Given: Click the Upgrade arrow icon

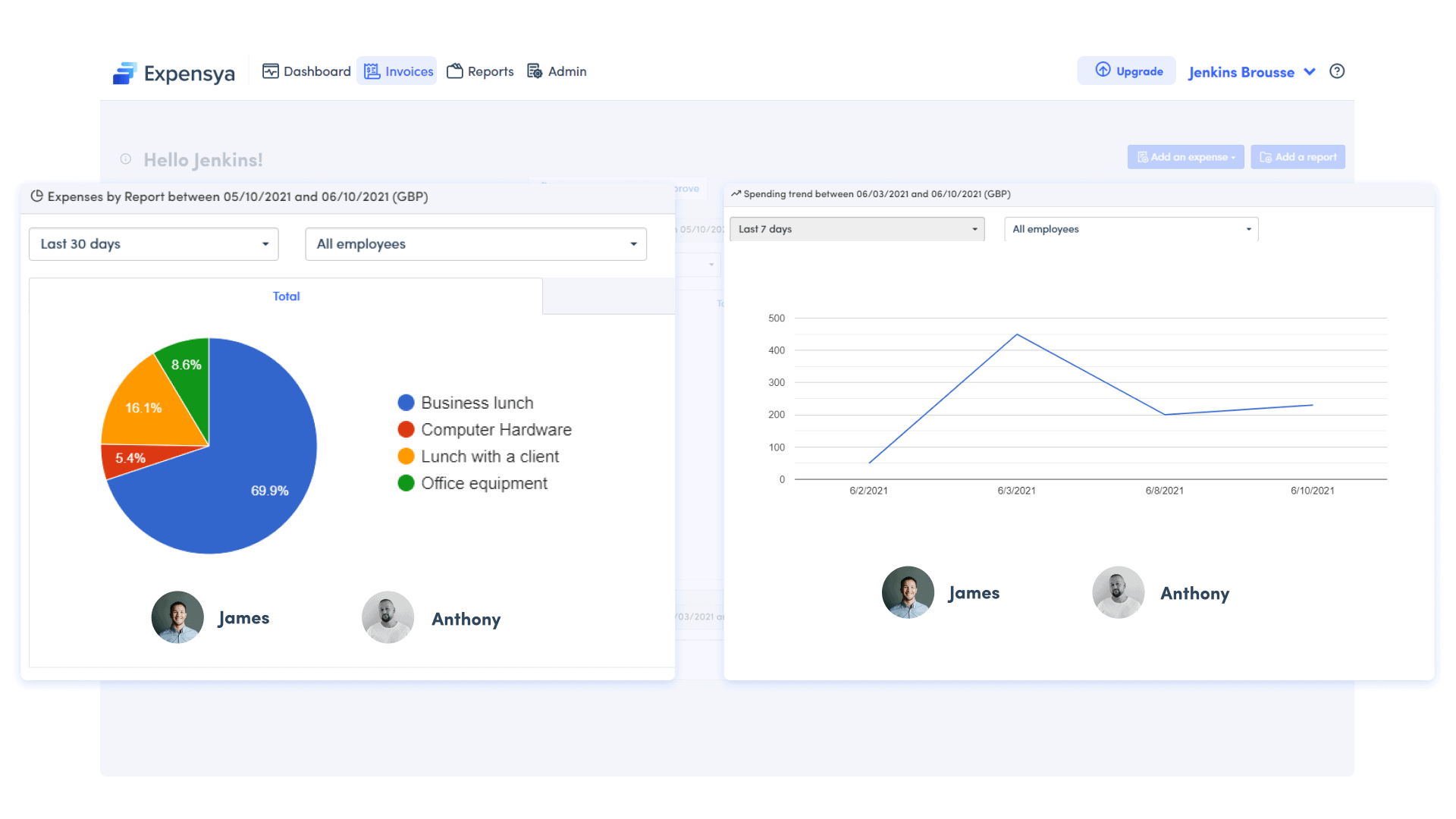Looking at the screenshot, I should (x=1101, y=70).
